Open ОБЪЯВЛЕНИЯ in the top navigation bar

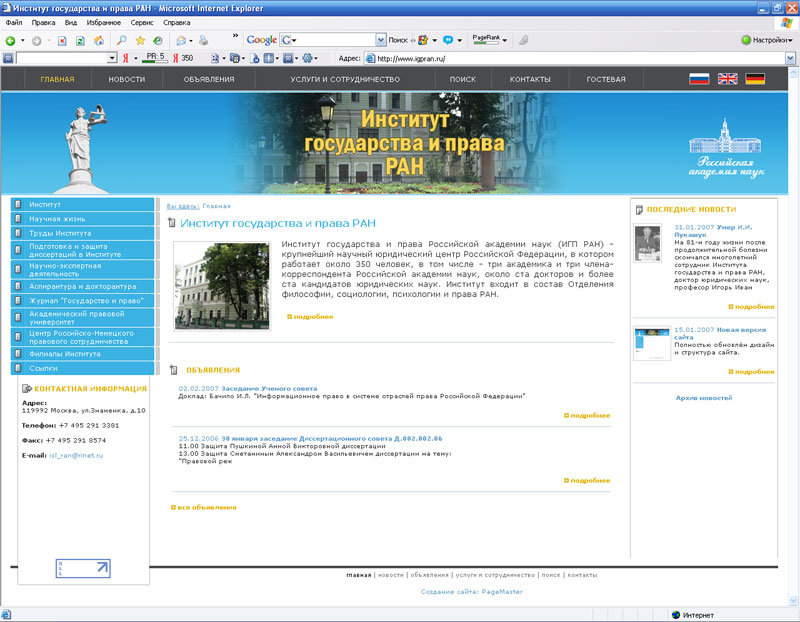[209, 79]
